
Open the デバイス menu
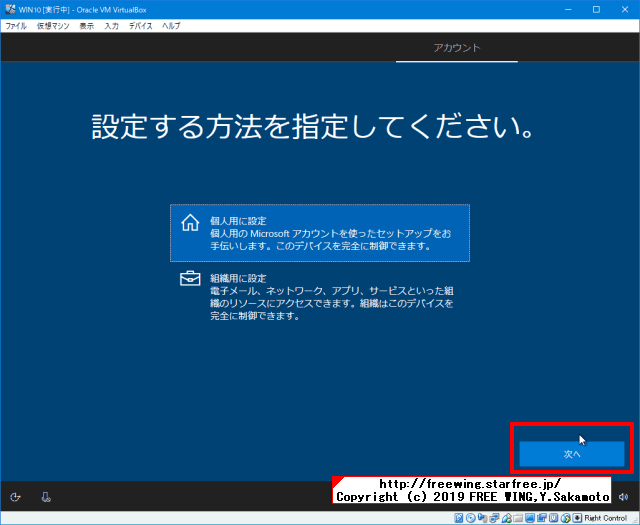[140, 26]
